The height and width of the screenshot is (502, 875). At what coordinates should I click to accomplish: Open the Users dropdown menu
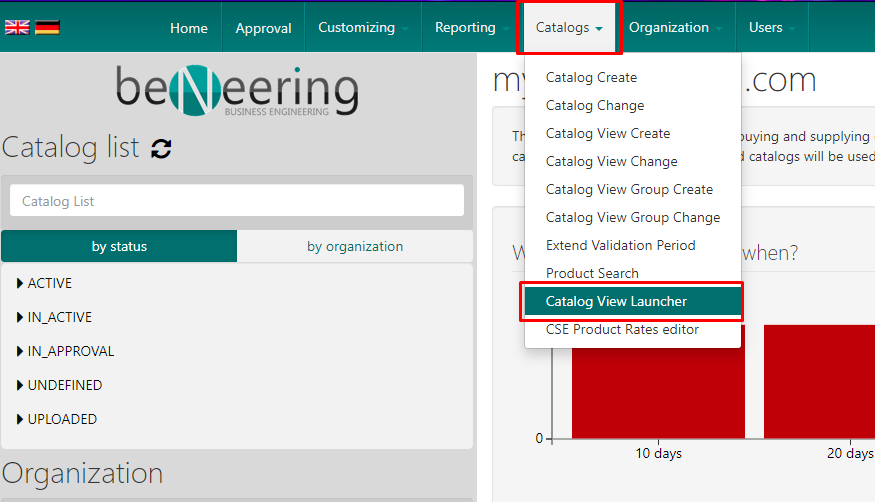[771, 27]
